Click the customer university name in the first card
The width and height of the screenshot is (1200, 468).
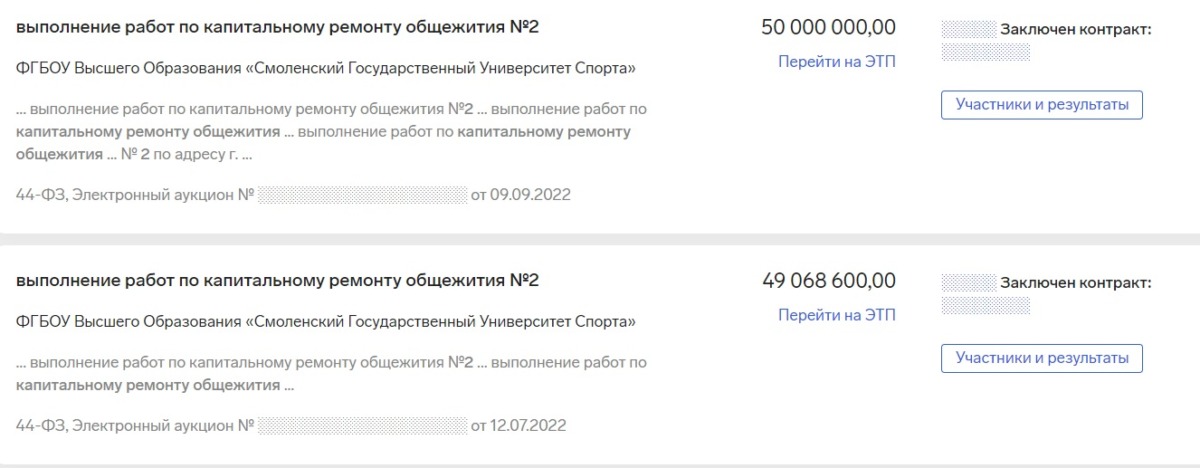pyautogui.click(x=326, y=69)
